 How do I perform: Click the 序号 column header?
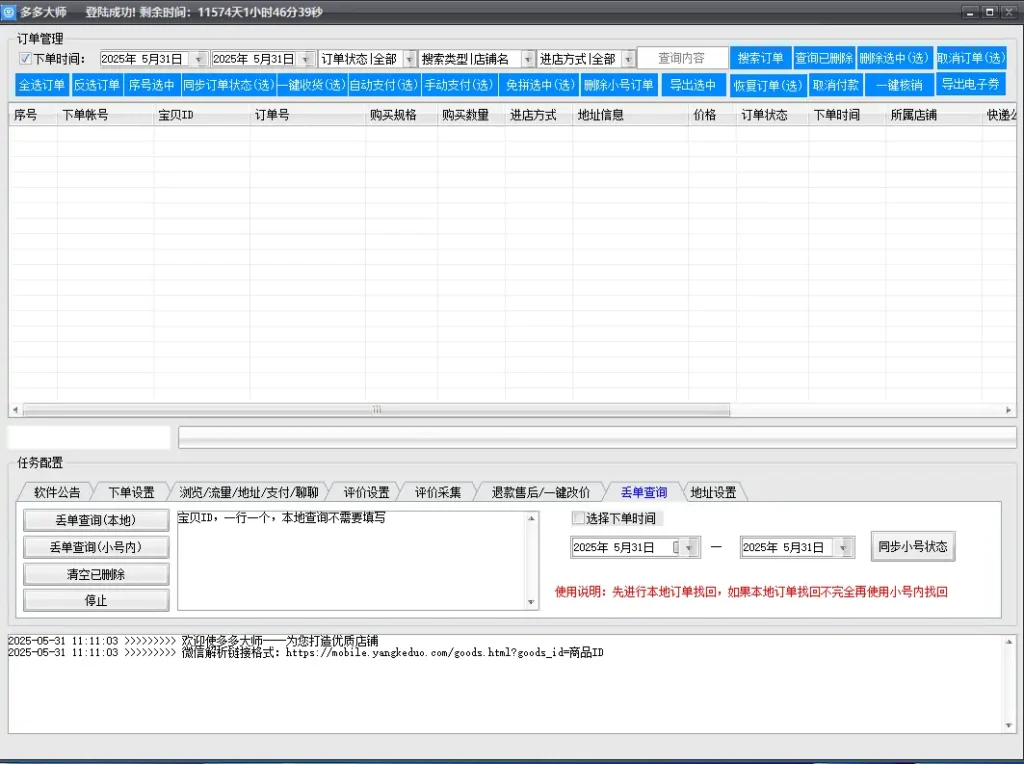[x=33, y=115]
